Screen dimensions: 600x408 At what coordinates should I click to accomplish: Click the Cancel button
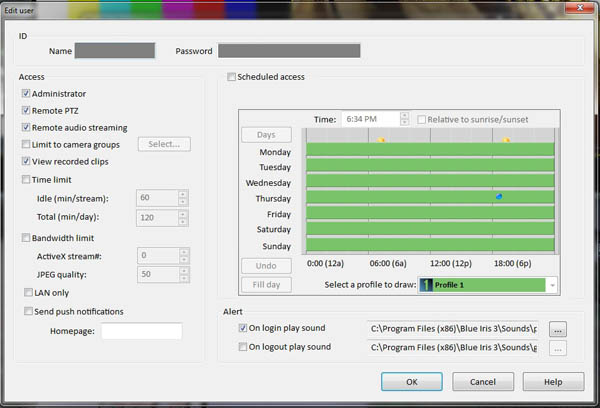[483, 382]
